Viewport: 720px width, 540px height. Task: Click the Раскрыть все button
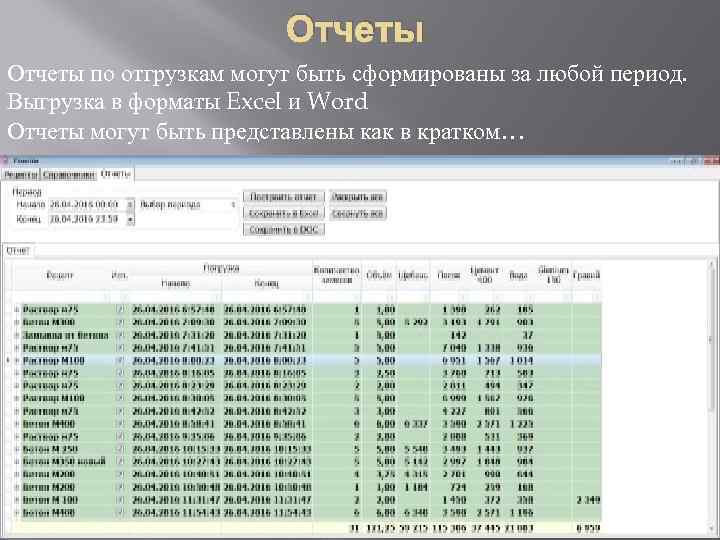(x=358, y=197)
